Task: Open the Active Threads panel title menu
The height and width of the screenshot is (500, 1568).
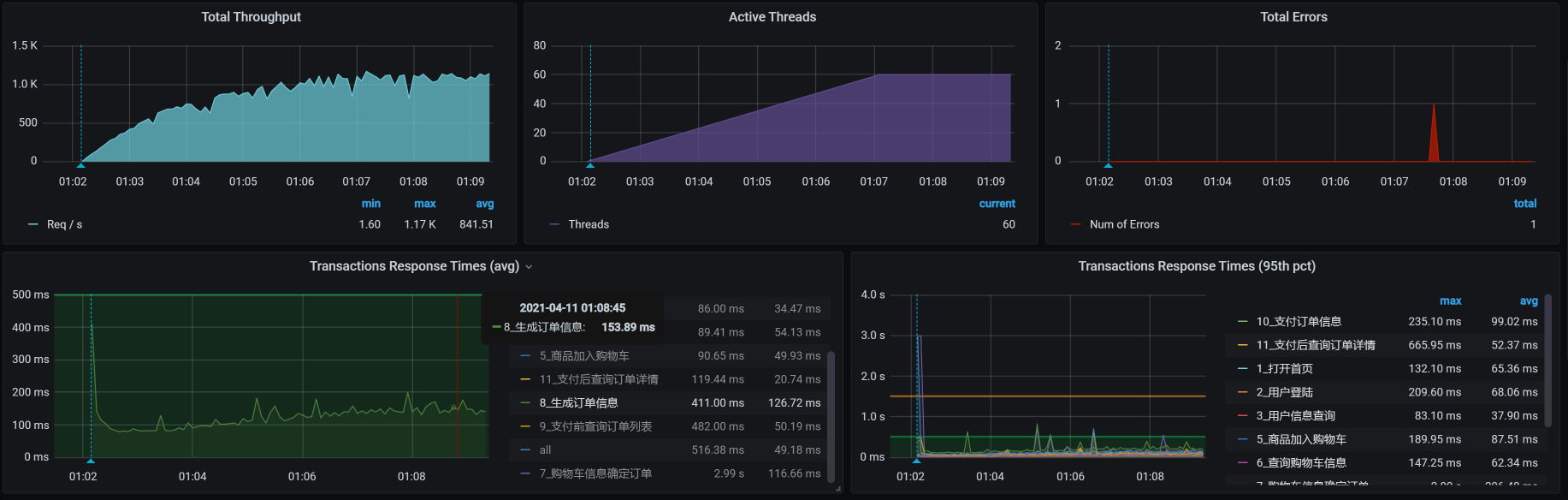Action: click(x=772, y=17)
